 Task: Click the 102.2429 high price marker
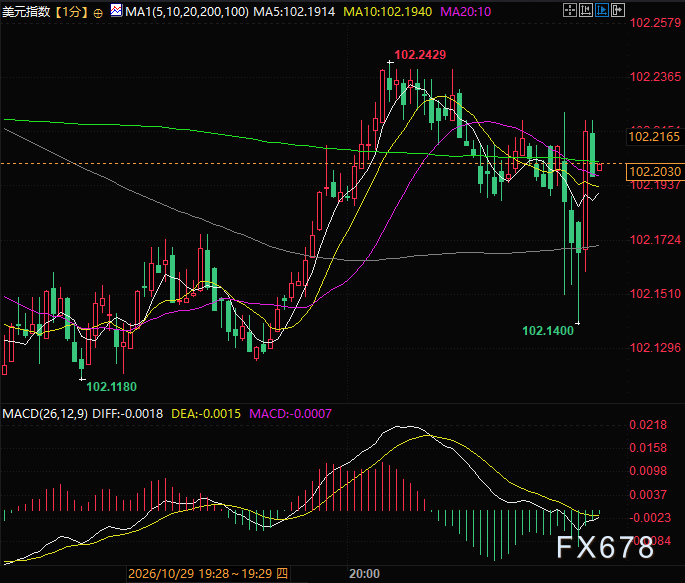click(x=420, y=55)
